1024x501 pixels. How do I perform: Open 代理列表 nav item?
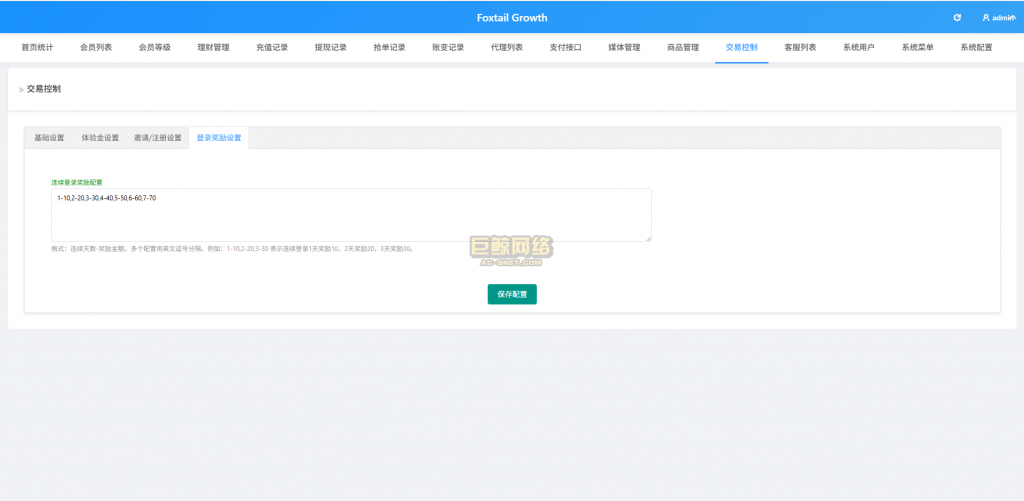click(x=507, y=48)
